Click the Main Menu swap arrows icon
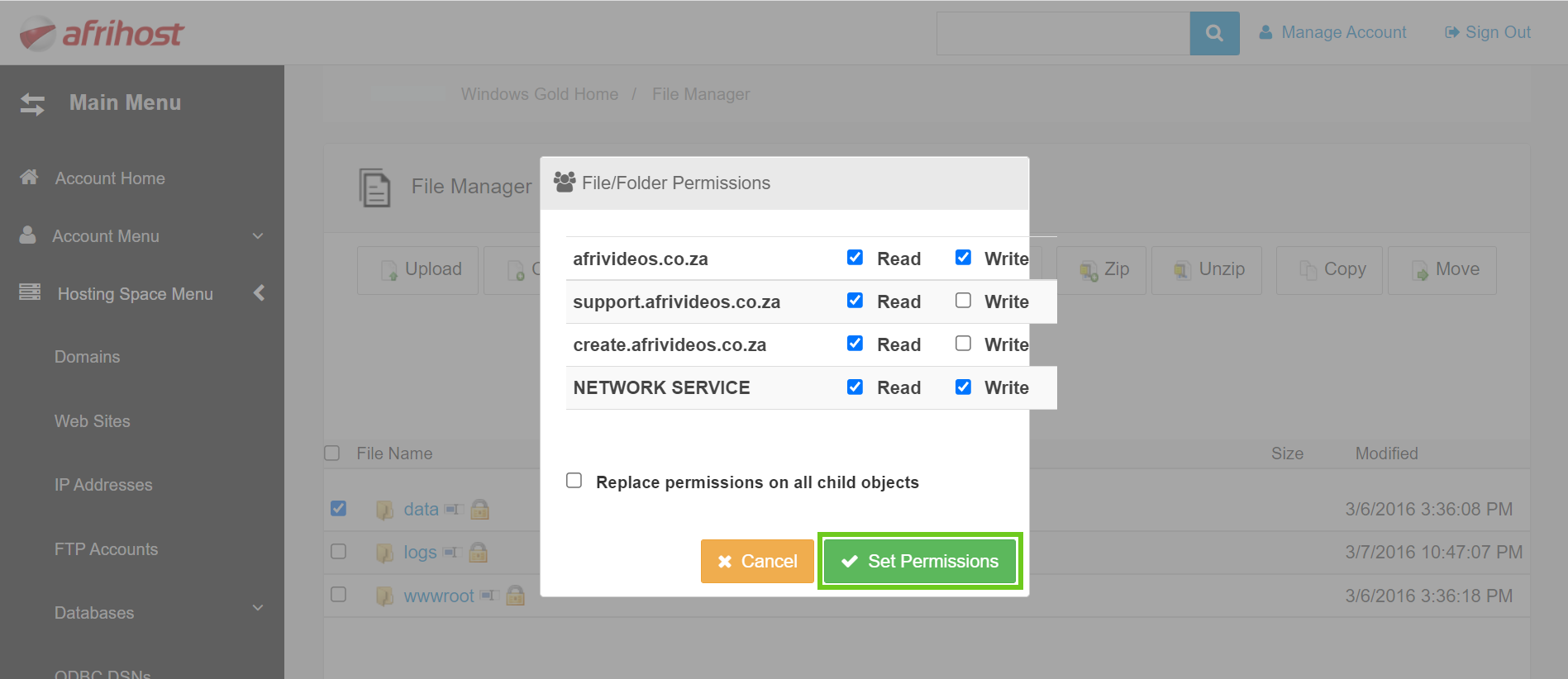Viewport: 1568px width, 679px height. tap(32, 104)
